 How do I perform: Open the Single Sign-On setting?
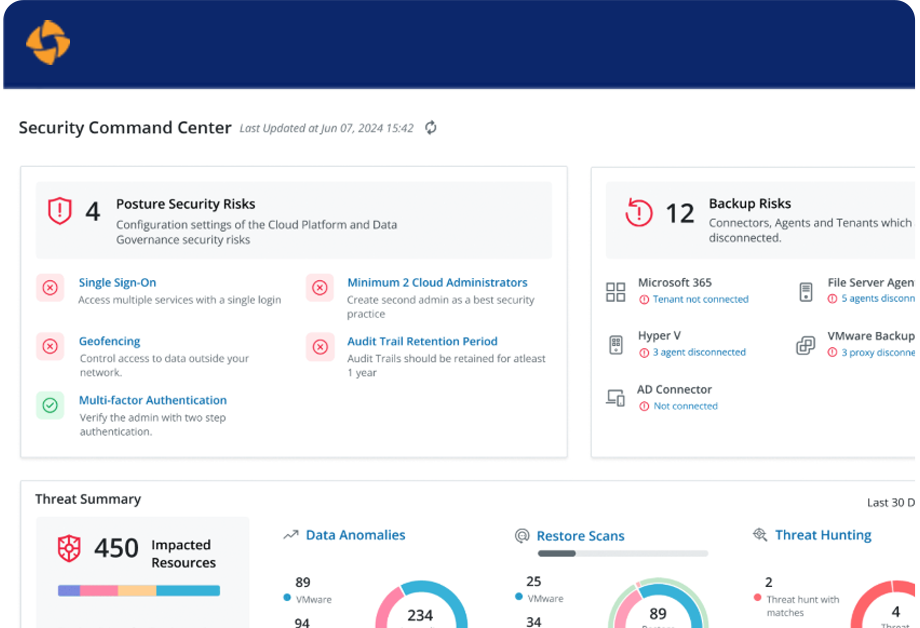(x=117, y=283)
